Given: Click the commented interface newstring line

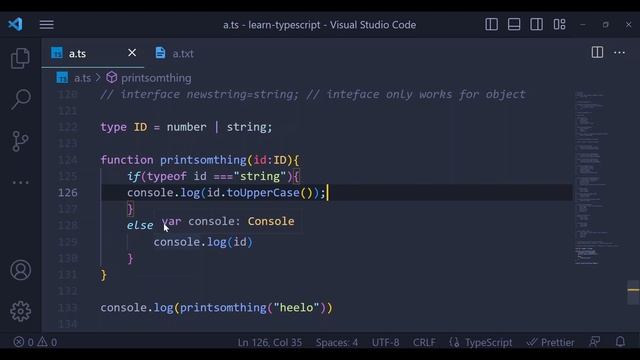Looking at the screenshot, I should pos(313,95).
